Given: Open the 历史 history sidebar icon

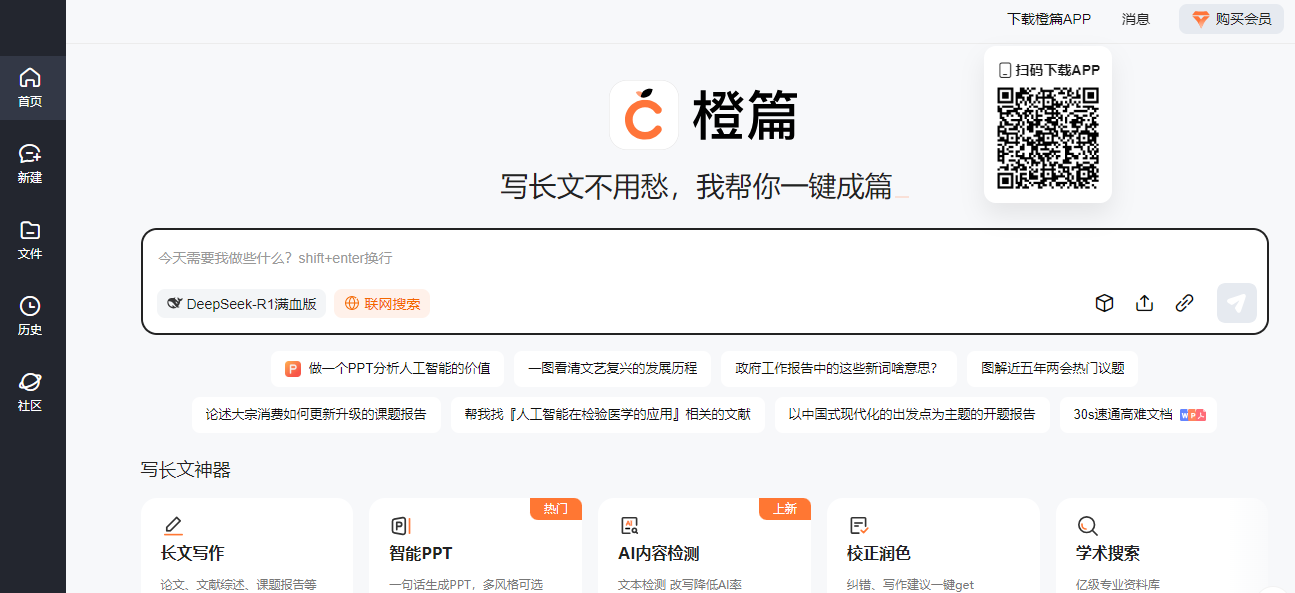Looking at the screenshot, I should pyautogui.click(x=30, y=316).
